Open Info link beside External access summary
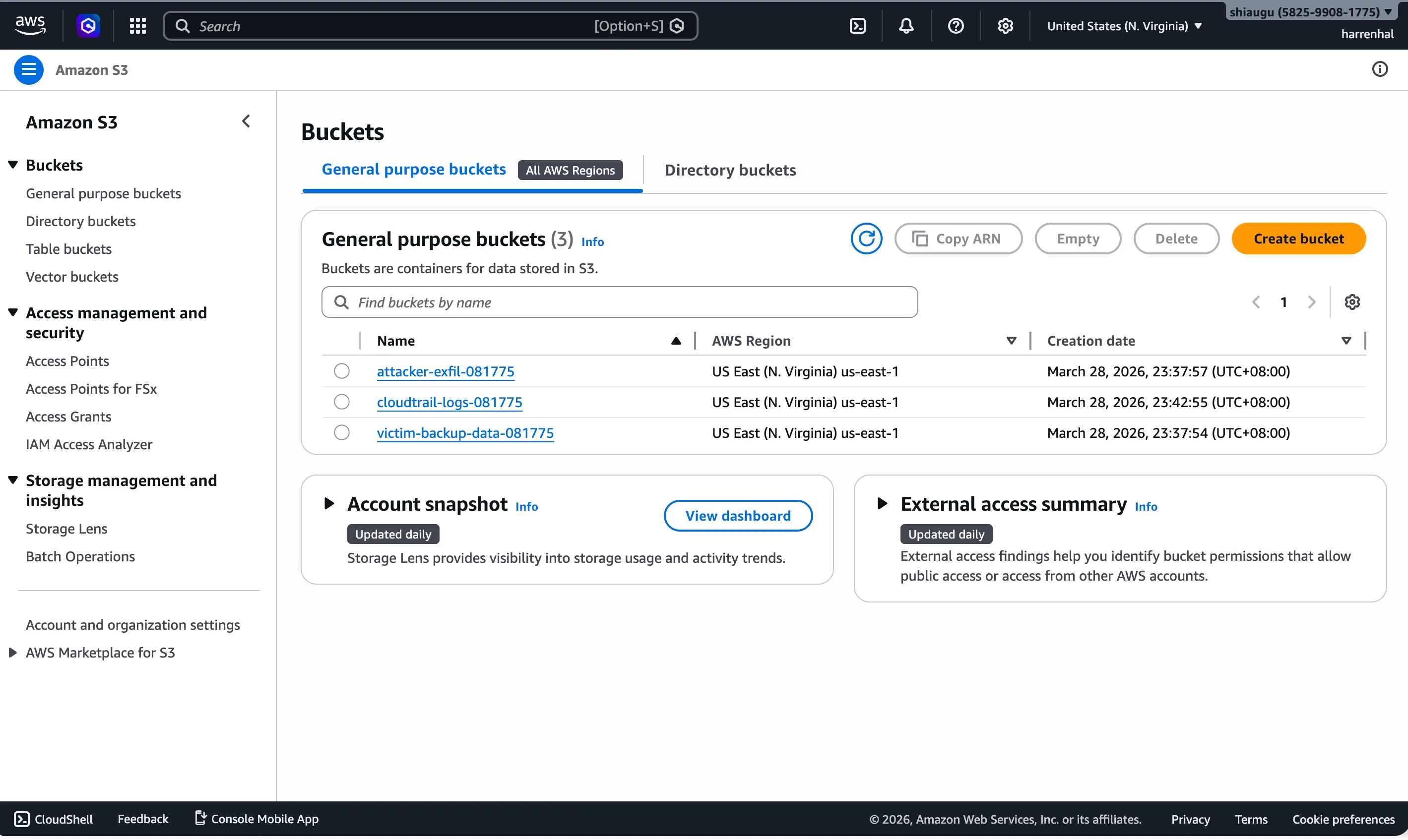 coord(1146,506)
